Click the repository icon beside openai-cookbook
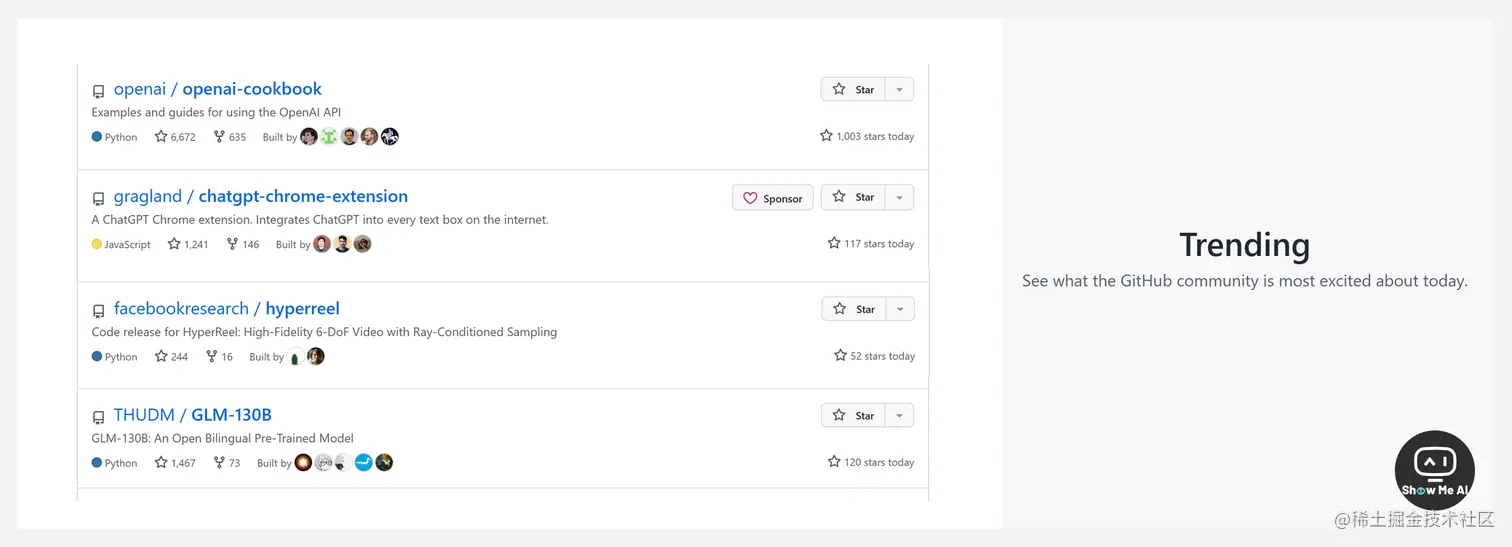Image resolution: width=1512 pixels, height=547 pixels. tap(98, 91)
